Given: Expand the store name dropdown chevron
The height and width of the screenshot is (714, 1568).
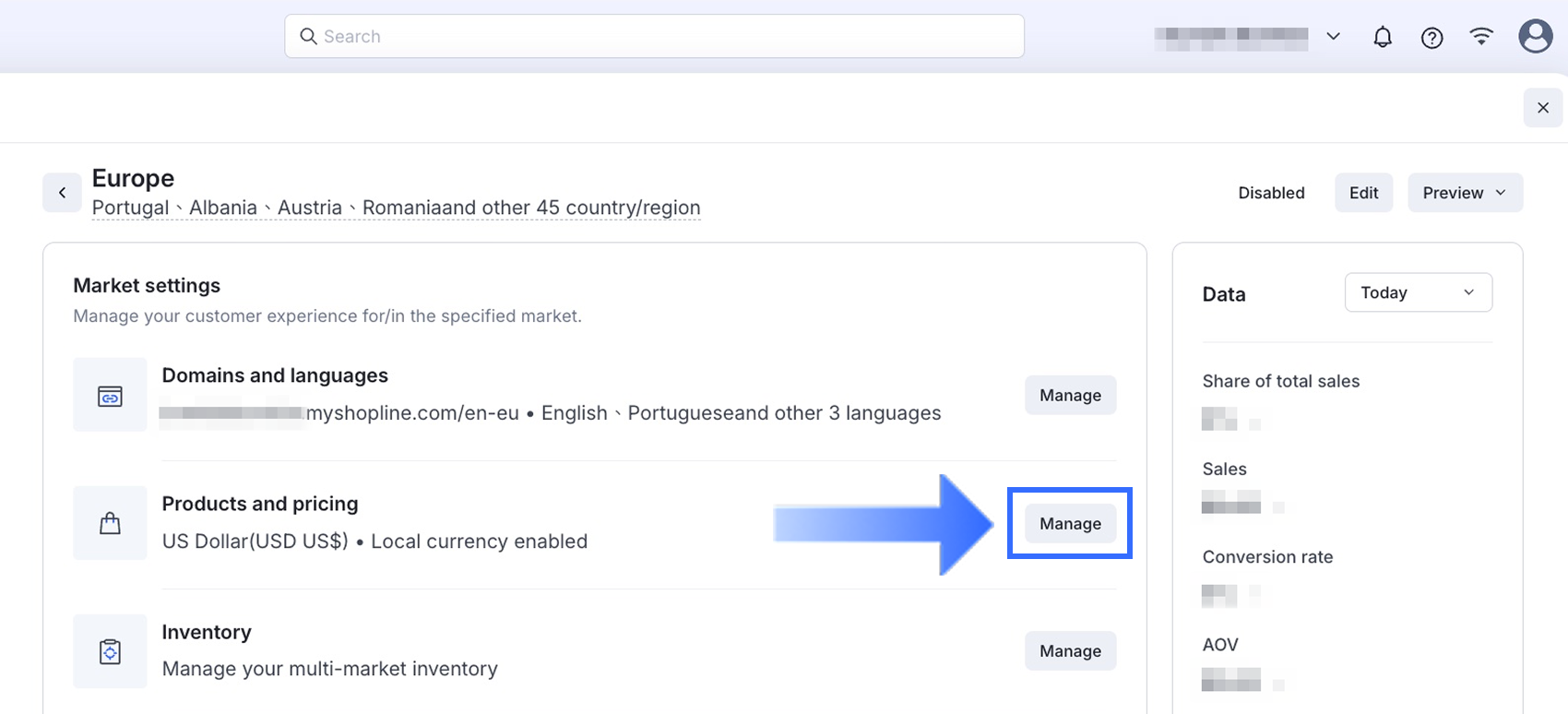Looking at the screenshot, I should point(1333,37).
